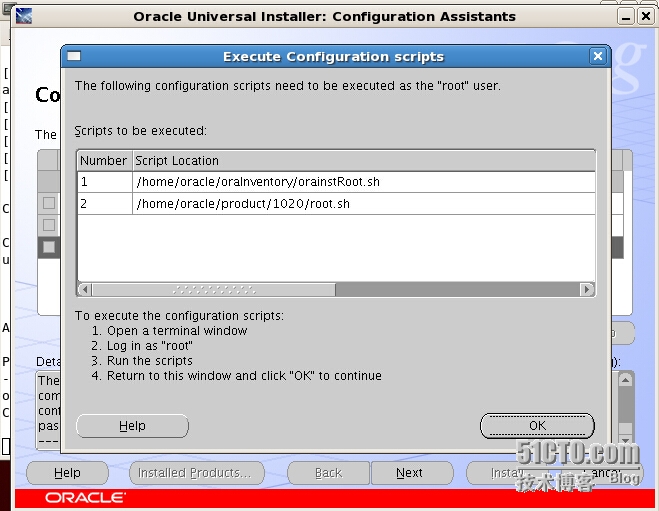The image size is (659, 511).
Task: Open the dialog window menu icon
Action: coord(74,56)
